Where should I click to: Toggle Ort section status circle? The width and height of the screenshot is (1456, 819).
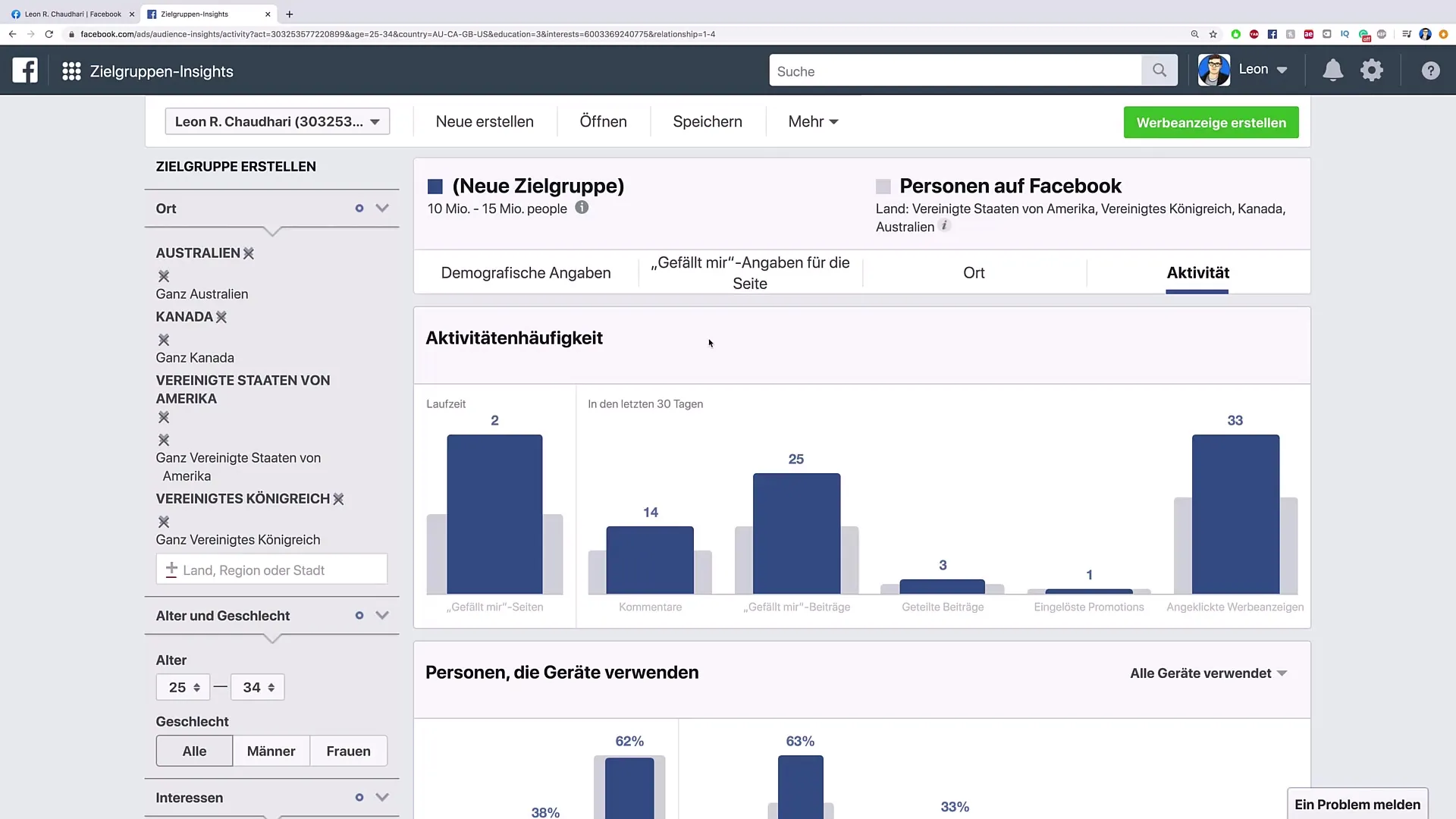(359, 209)
